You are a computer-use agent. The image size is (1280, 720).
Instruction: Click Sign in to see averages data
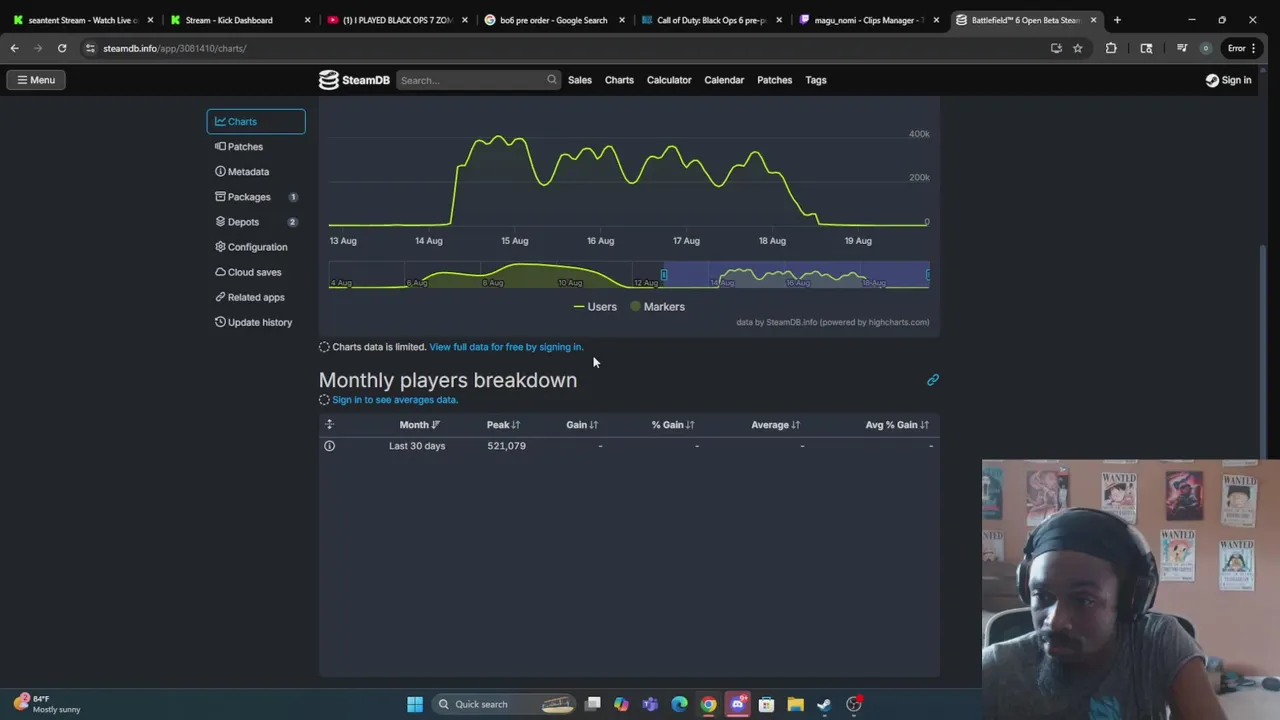[395, 400]
